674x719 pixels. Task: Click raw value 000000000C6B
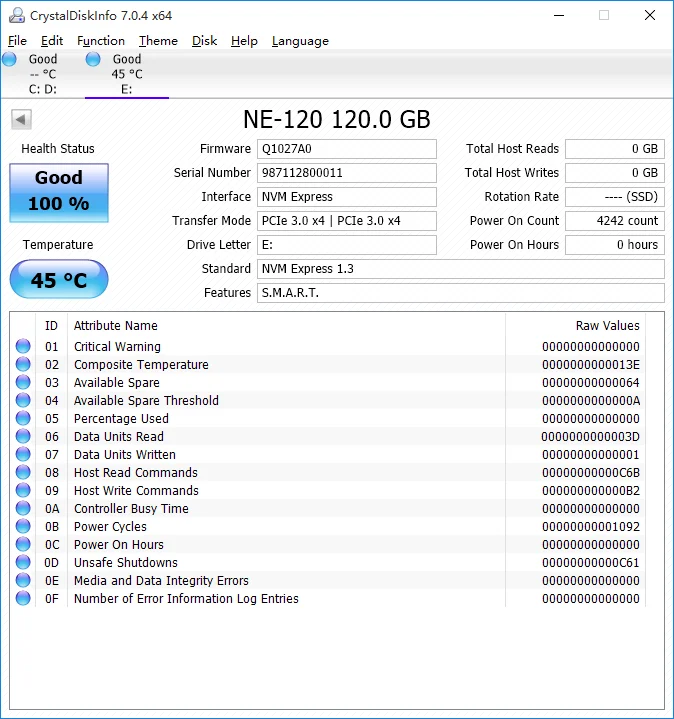591,472
